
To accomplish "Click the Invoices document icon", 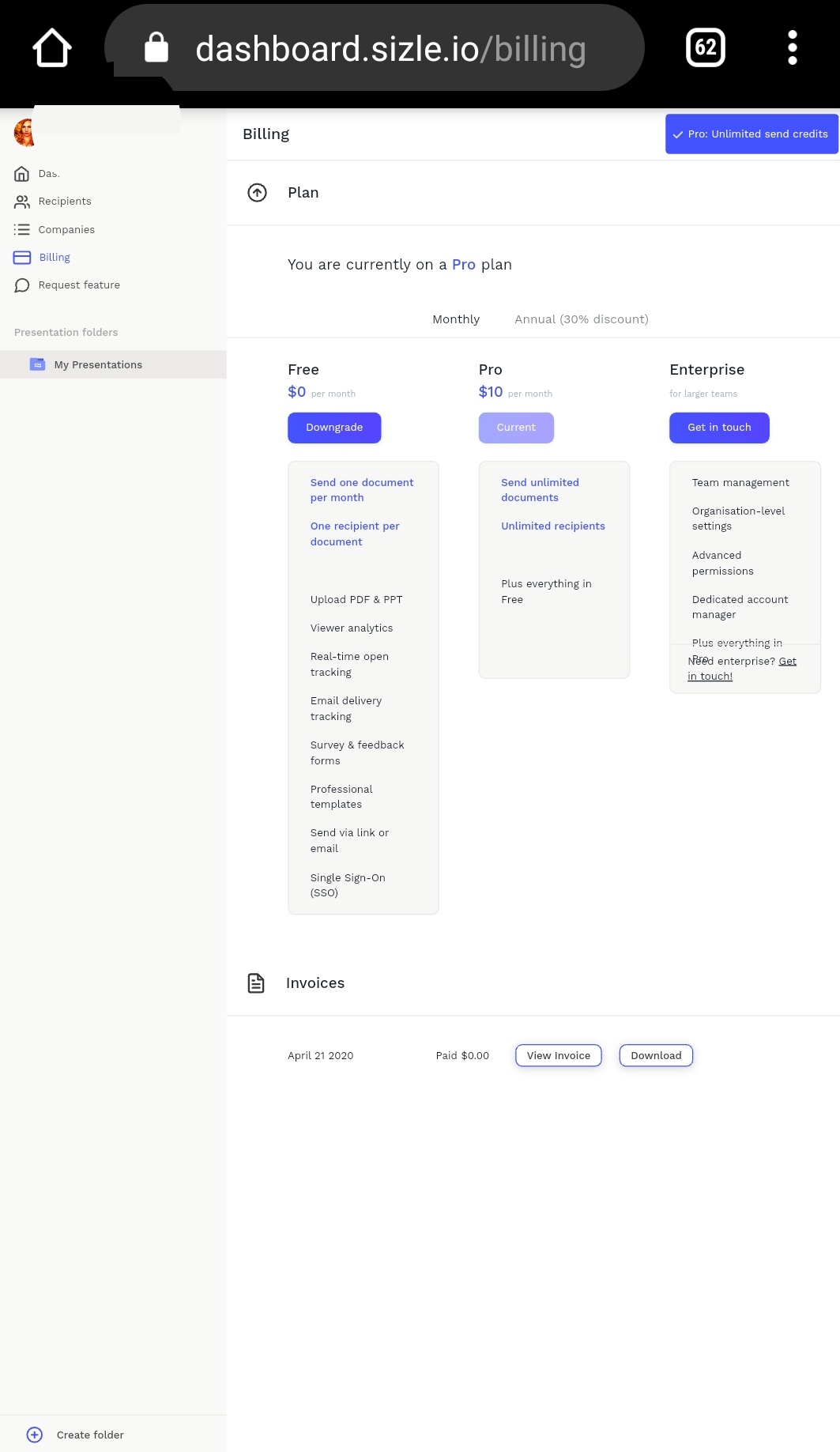I will [256, 983].
